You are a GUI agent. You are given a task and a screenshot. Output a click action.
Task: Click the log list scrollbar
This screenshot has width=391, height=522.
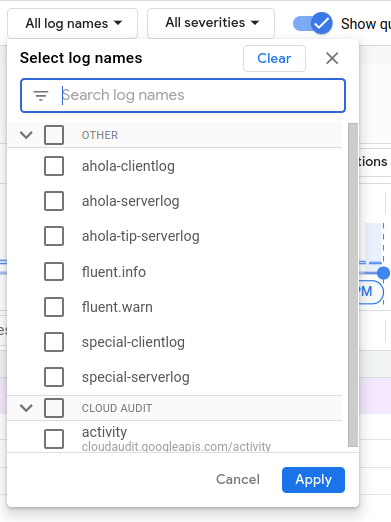(353, 285)
